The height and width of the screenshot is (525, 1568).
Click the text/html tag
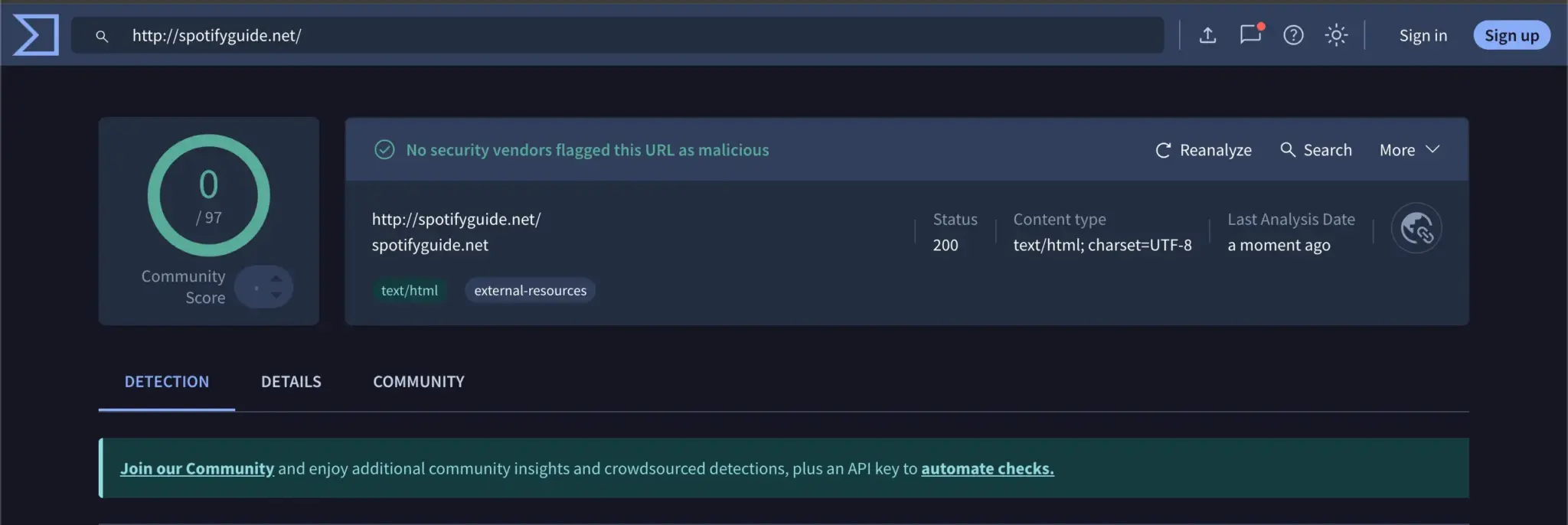pyautogui.click(x=410, y=291)
